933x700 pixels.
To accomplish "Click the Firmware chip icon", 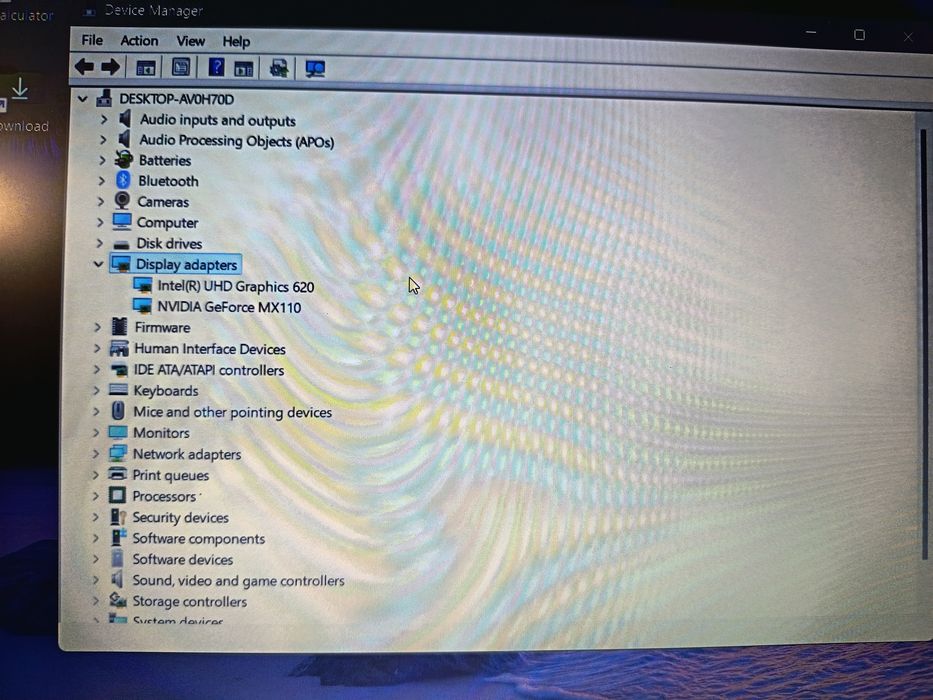I will [120, 326].
